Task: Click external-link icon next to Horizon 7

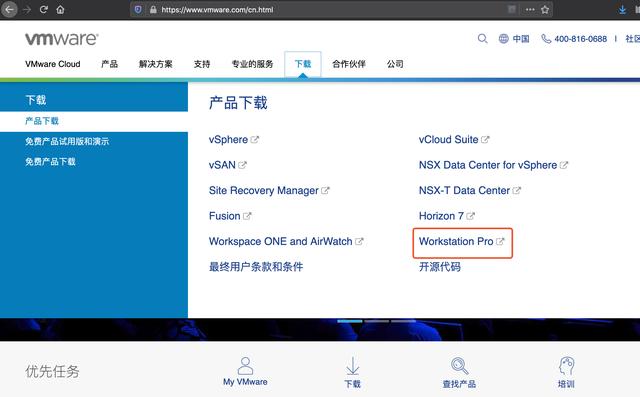Action: point(470,216)
